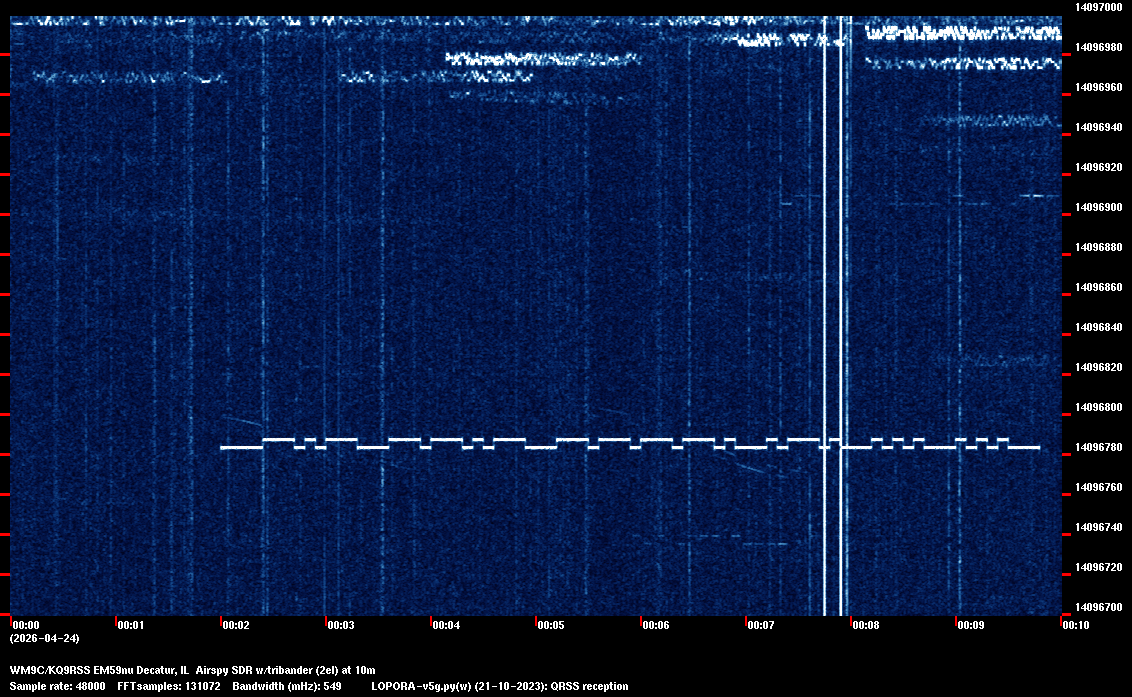Select the 00:05 time marker
Image resolution: width=1132 pixels, height=697 pixels.
pyautogui.click(x=550, y=625)
